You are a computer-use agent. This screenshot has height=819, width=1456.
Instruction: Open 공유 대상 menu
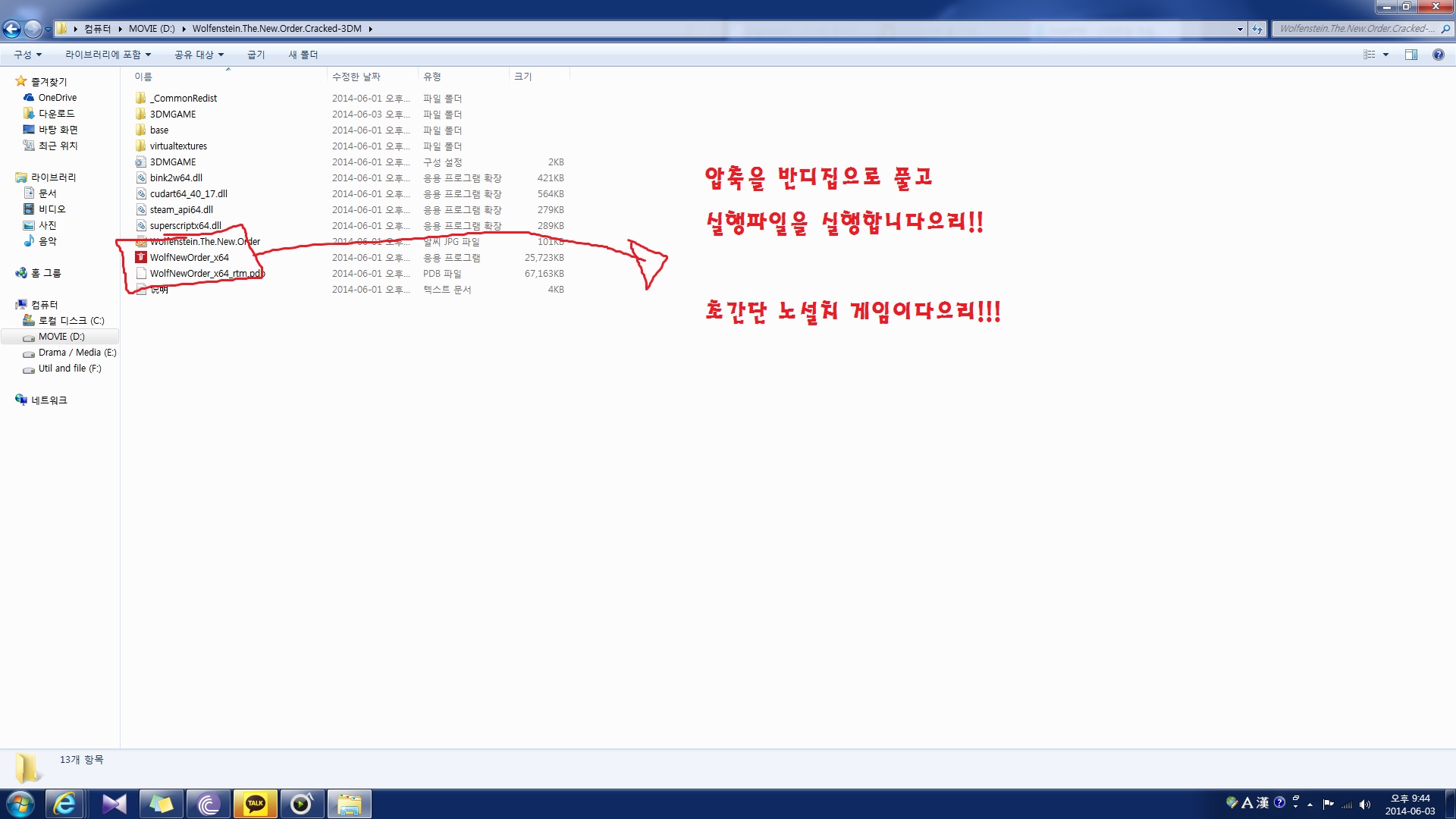click(x=199, y=55)
